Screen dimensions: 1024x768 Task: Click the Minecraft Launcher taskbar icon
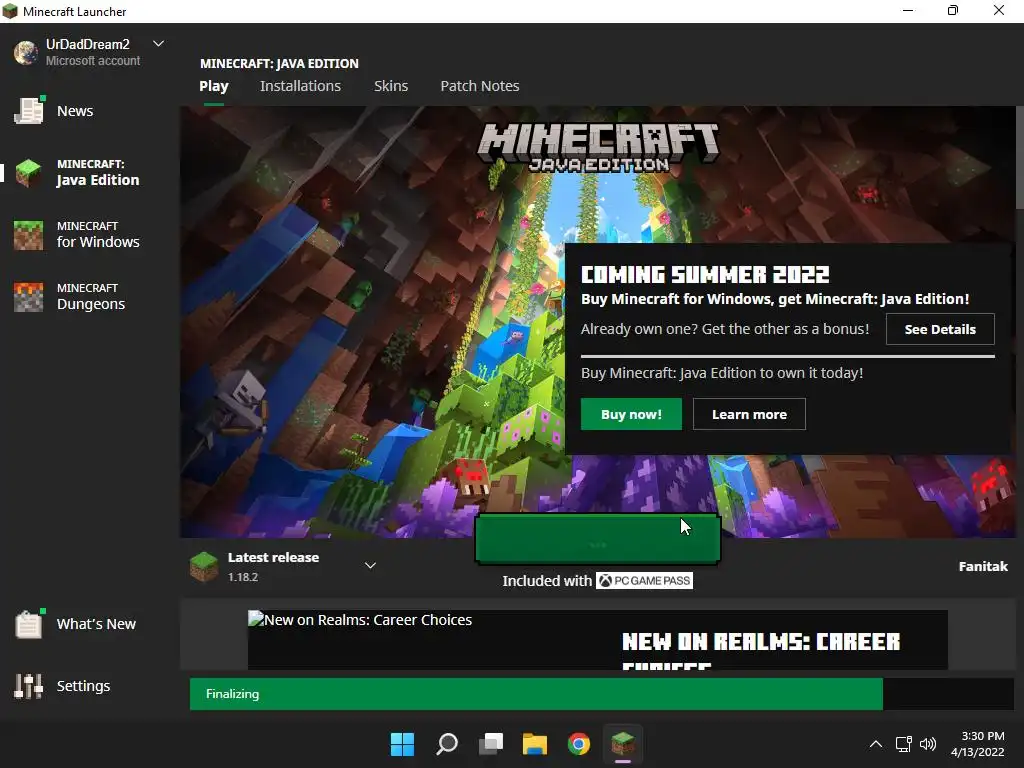pos(623,744)
